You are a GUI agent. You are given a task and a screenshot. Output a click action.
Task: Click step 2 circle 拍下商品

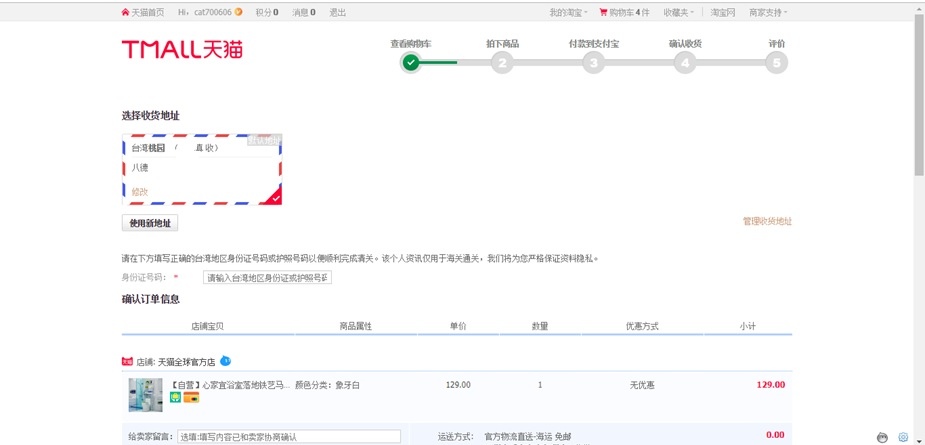[x=502, y=63]
